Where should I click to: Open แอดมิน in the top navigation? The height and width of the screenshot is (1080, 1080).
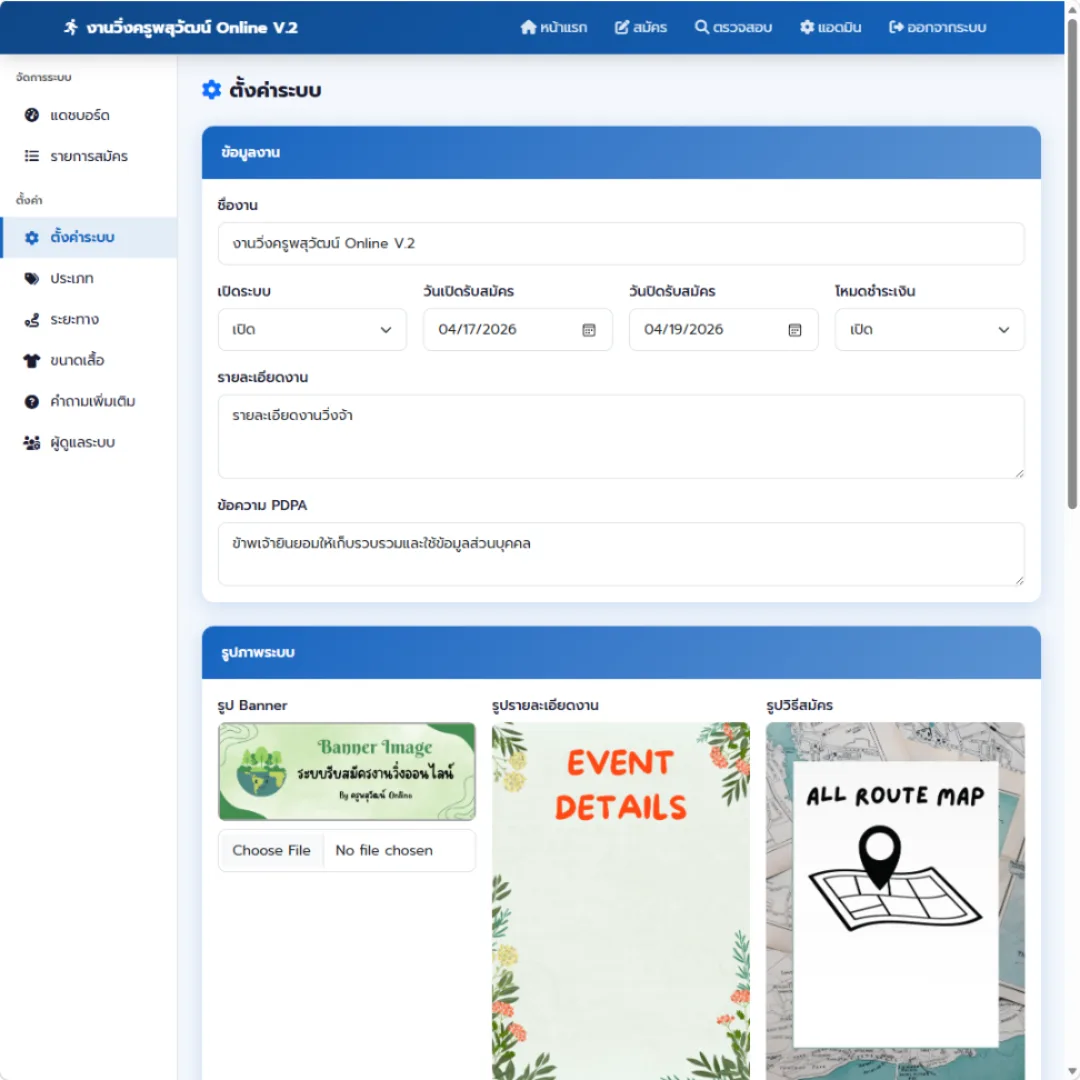point(830,27)
